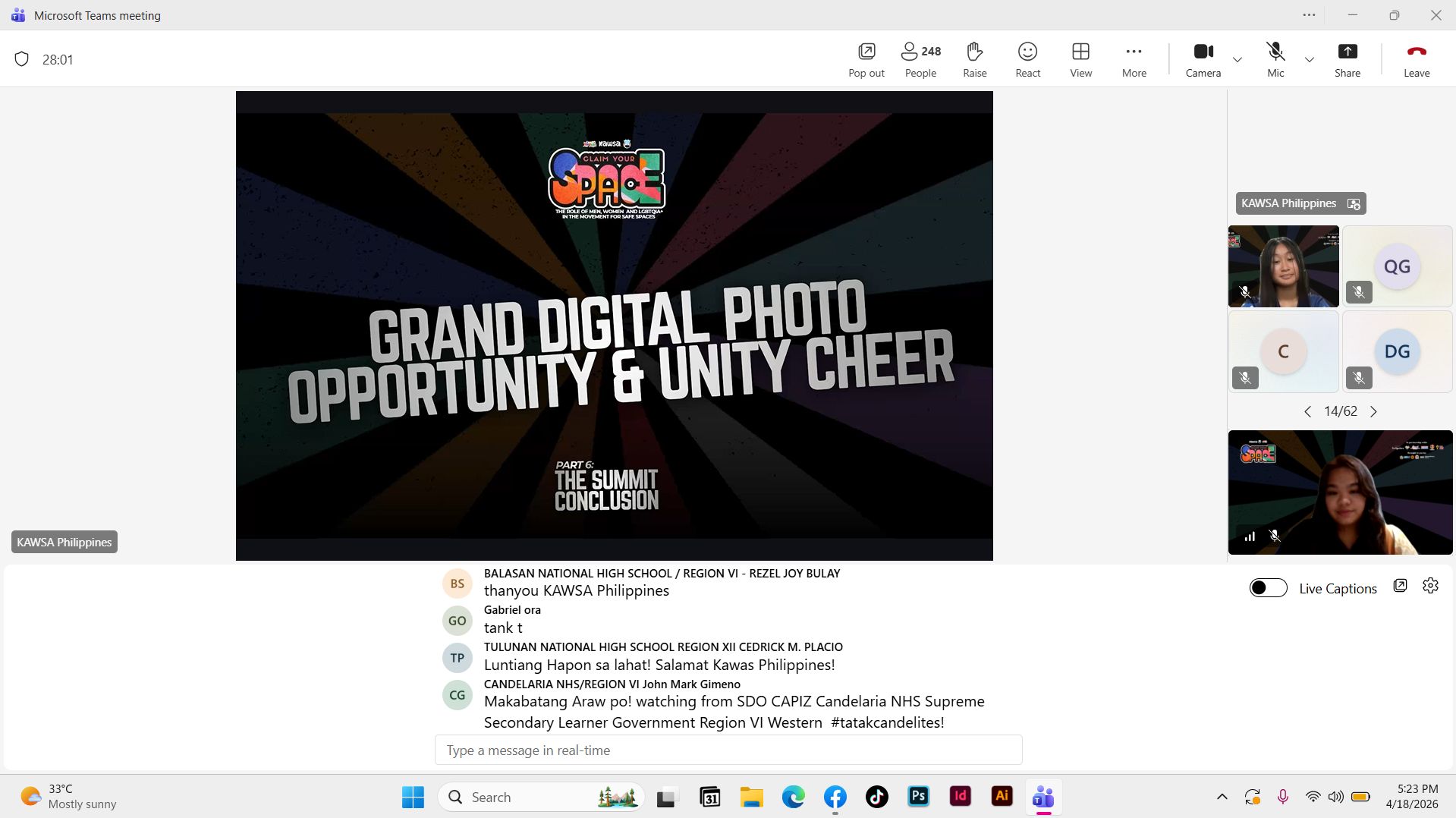Screen dimensions: 1456x818
Task: Open the volume control in tray
Action: (1336, 797)
